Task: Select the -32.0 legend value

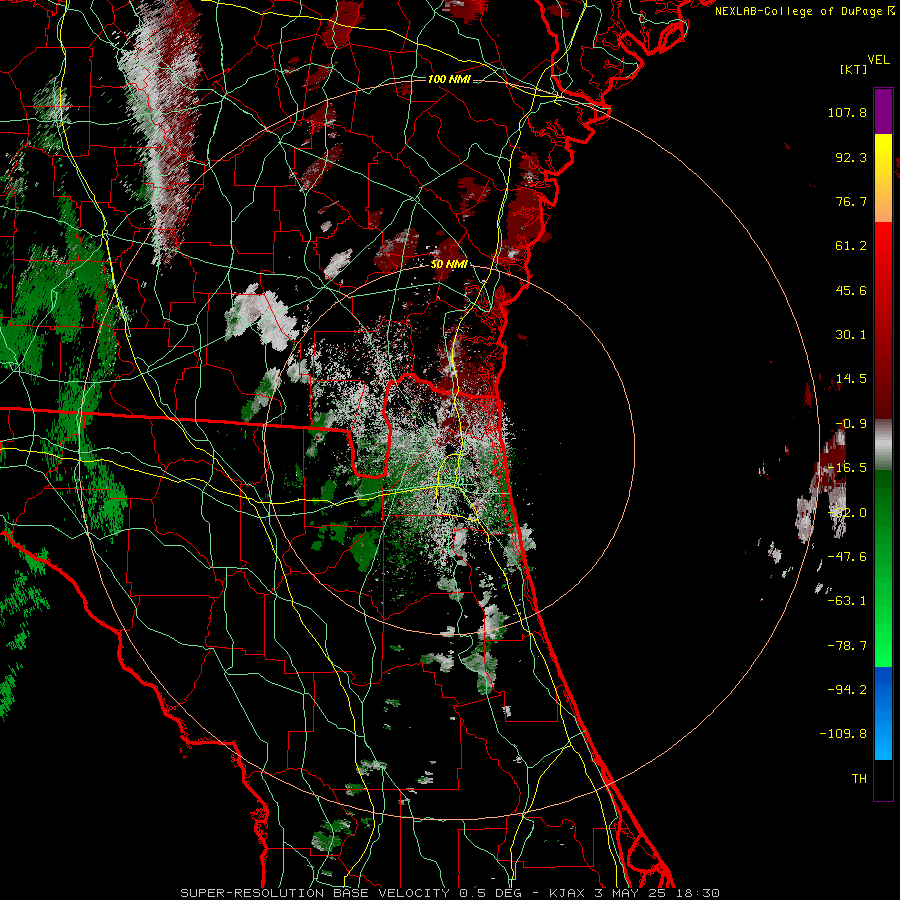Action: 847,513
